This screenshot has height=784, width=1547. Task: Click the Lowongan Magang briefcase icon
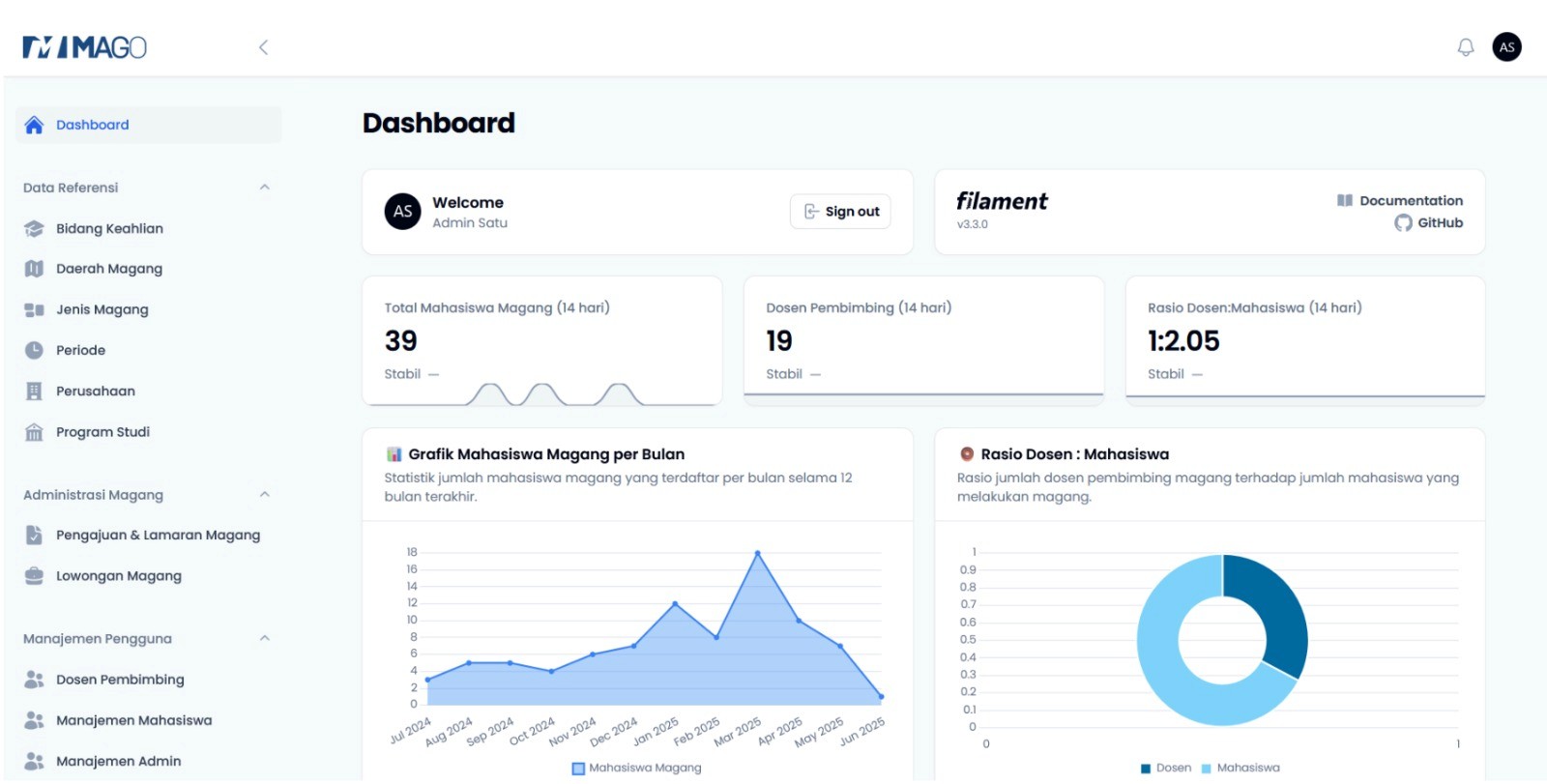pos(34,575)
